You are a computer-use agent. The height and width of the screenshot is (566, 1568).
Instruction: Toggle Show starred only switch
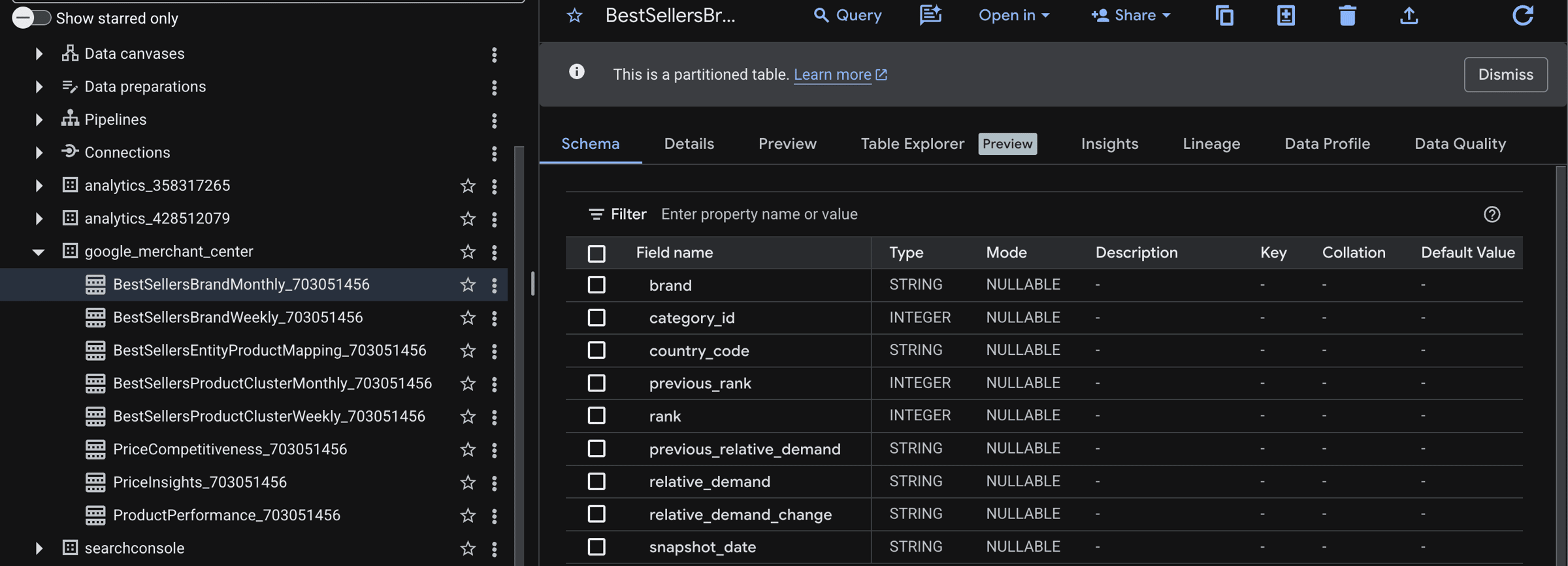click(31, 18)
